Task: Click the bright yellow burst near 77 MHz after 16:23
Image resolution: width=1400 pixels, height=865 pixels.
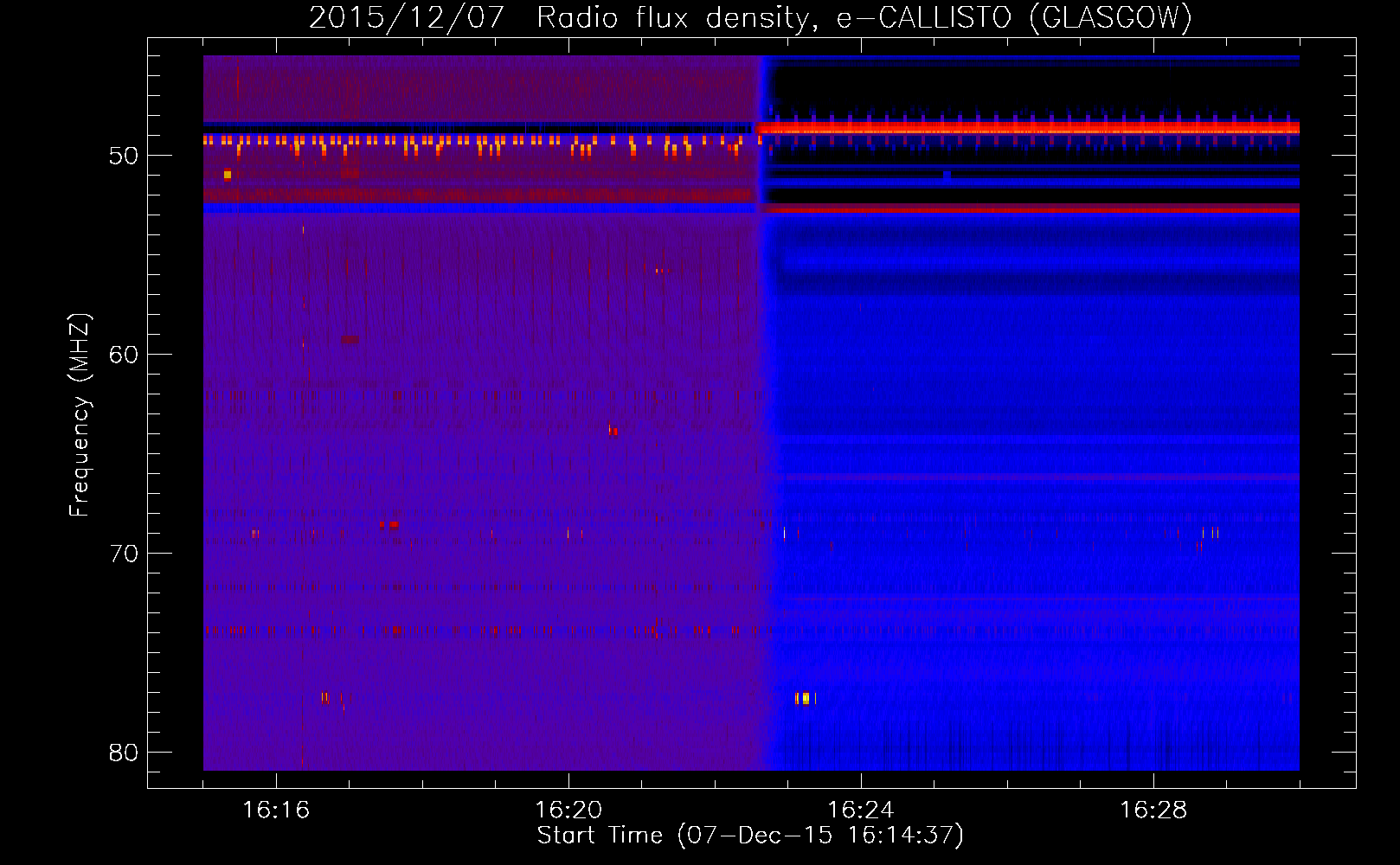Action: click(x=806, y=698)
